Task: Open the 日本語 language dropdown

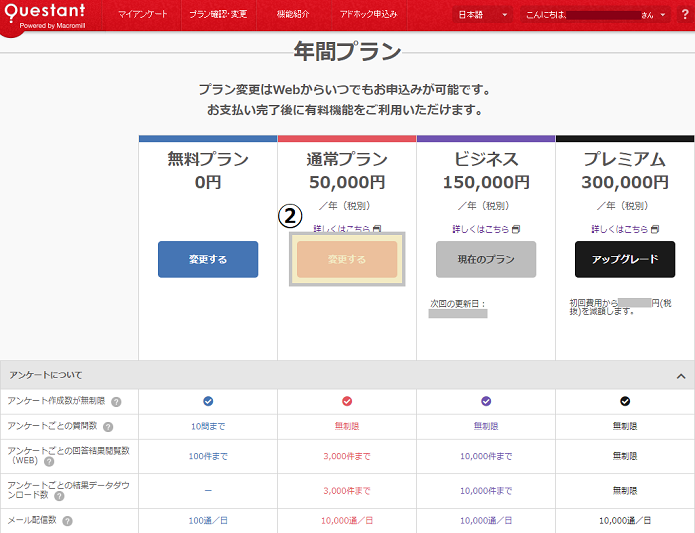Action: pos(482,15)
